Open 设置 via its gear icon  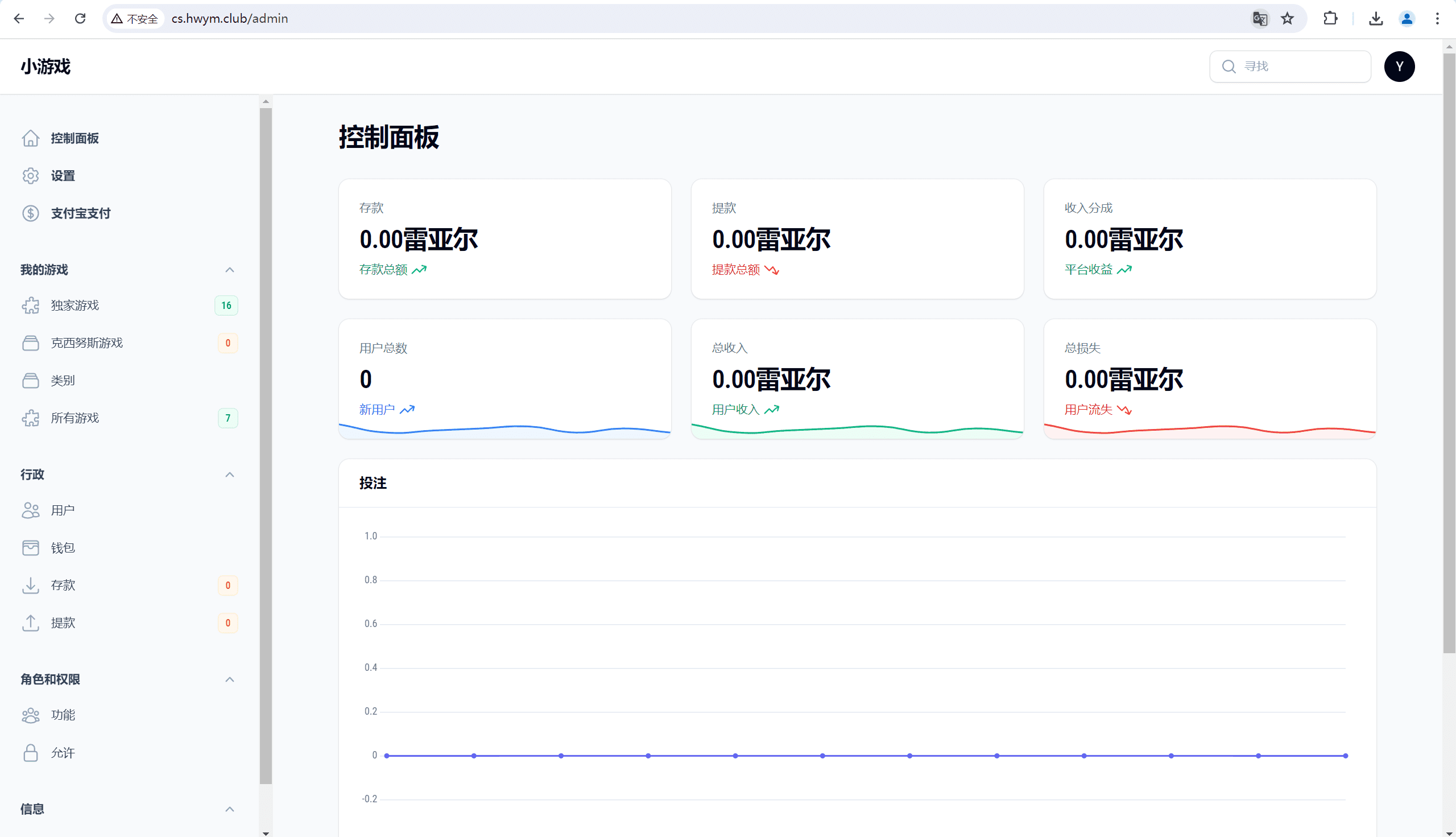pyautogui.click(x=31, y=176)
